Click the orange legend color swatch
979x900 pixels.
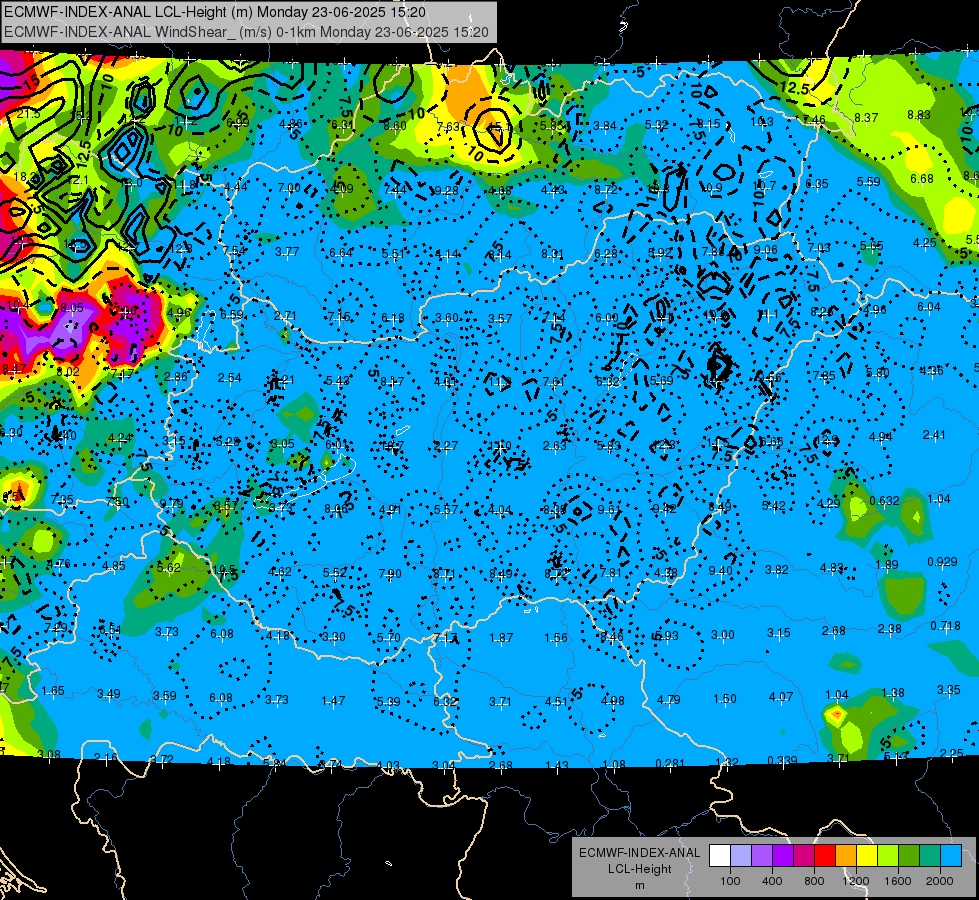point(846,856)
